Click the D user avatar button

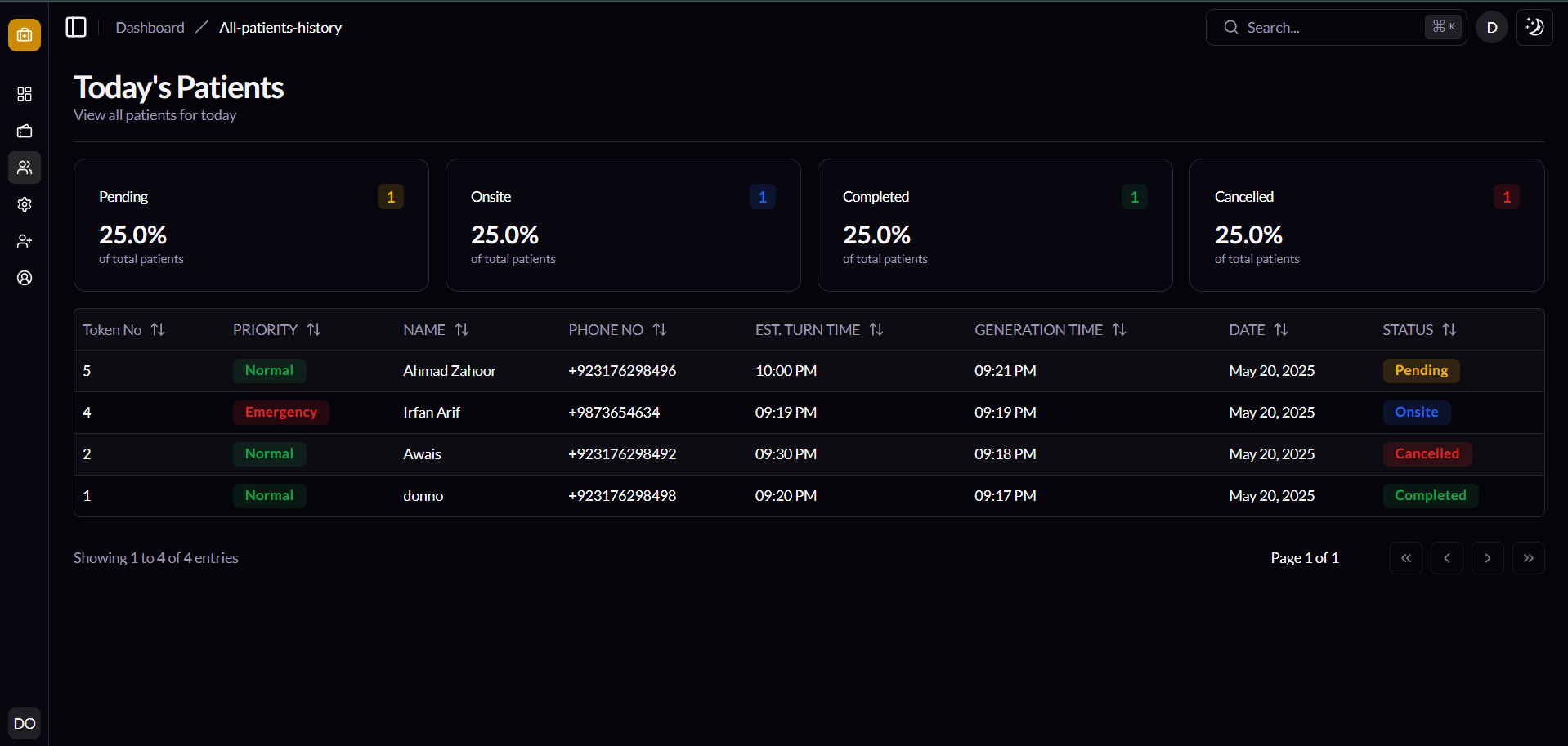[1491, 27]
